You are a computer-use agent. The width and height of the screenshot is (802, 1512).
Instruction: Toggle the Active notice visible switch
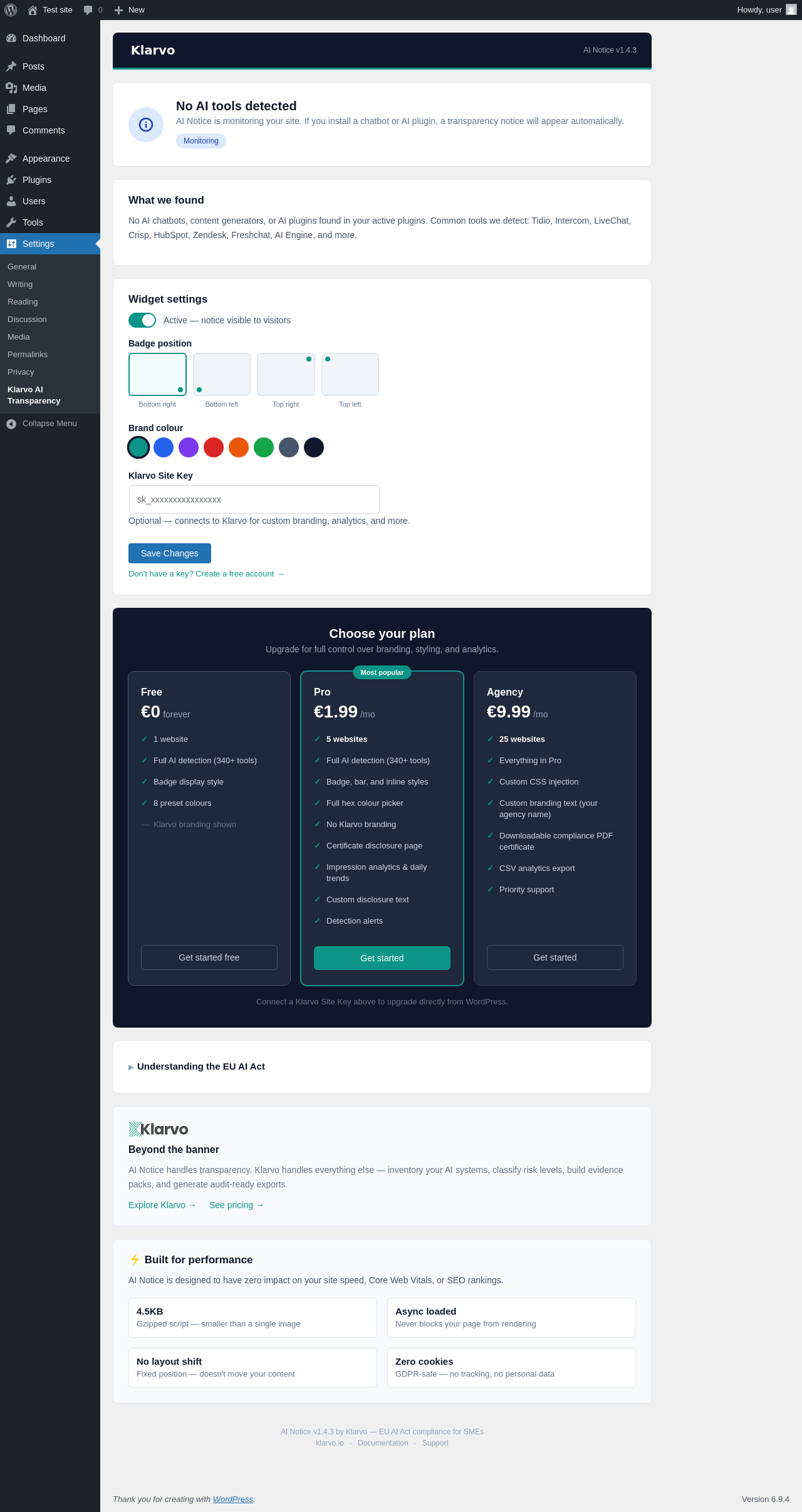[142, 320]
